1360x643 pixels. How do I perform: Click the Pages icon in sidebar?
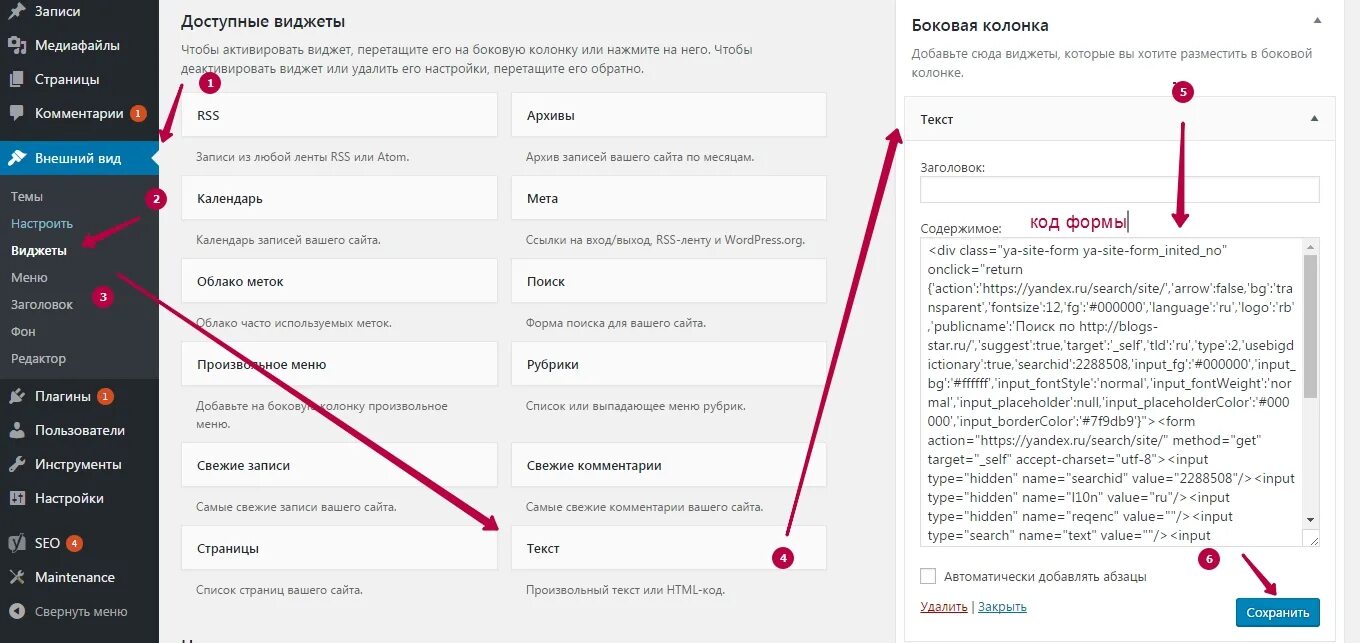point(17,79)
